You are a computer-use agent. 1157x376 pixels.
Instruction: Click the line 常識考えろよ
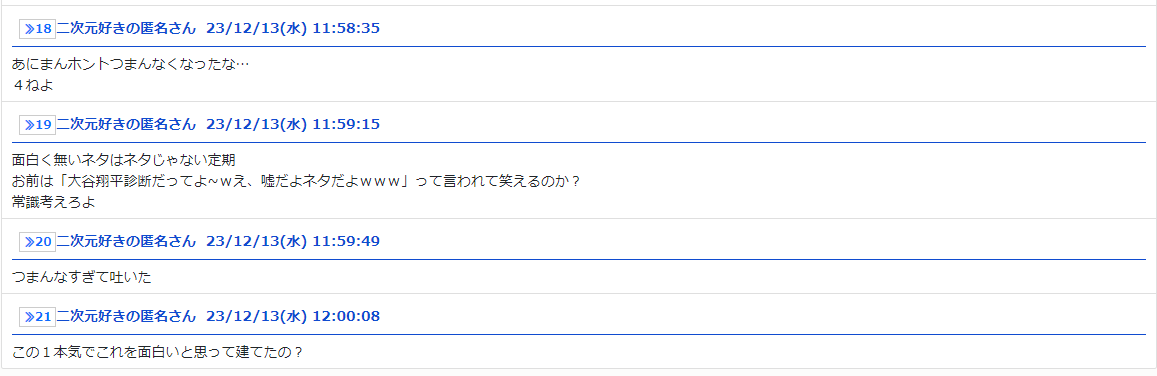(55, 201)
